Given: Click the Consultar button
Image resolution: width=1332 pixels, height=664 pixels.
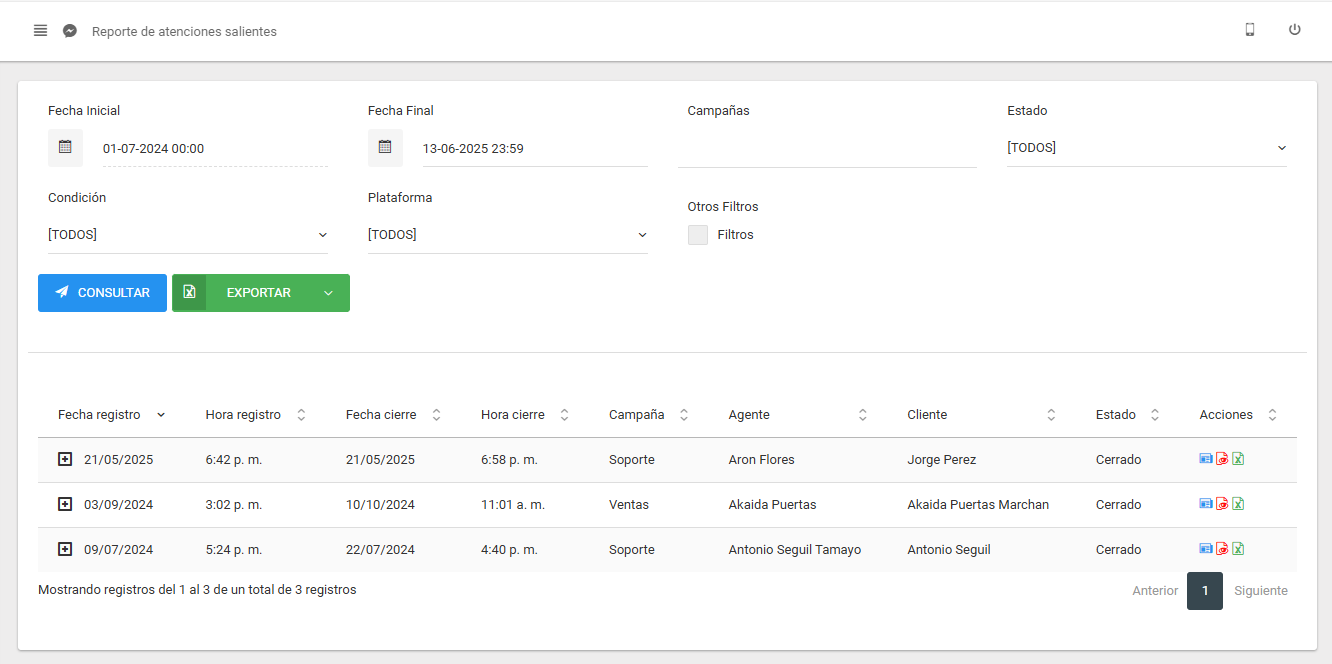Looking at the screenshot, I should (102, 293).
